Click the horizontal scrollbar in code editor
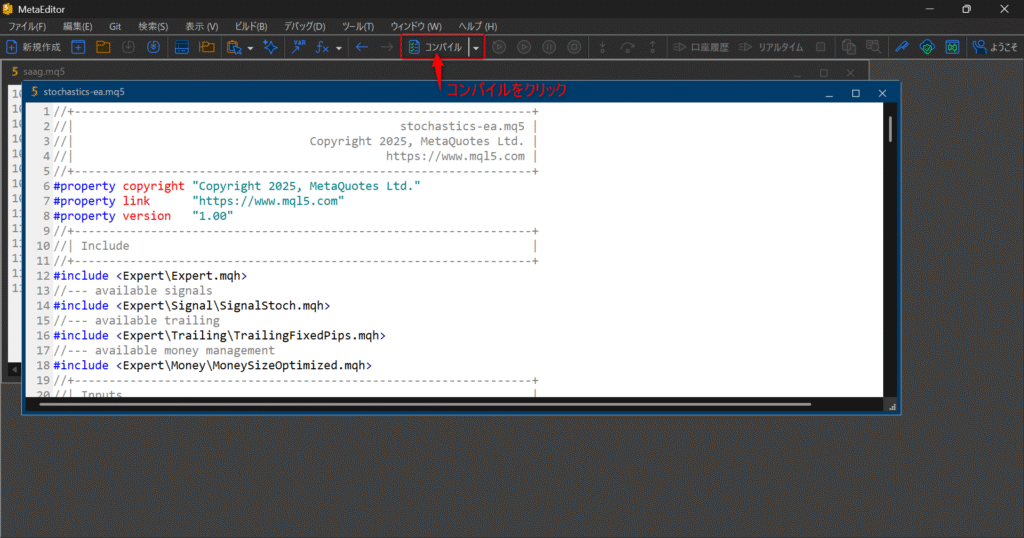This screenshot has height=538, width=1024. [425, 404]
